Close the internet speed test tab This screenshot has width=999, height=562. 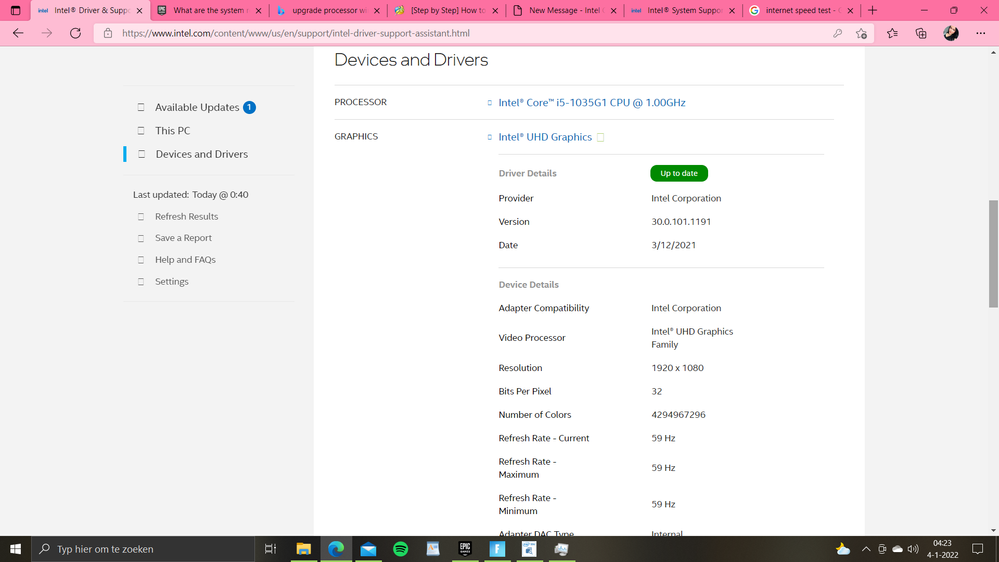850,11
